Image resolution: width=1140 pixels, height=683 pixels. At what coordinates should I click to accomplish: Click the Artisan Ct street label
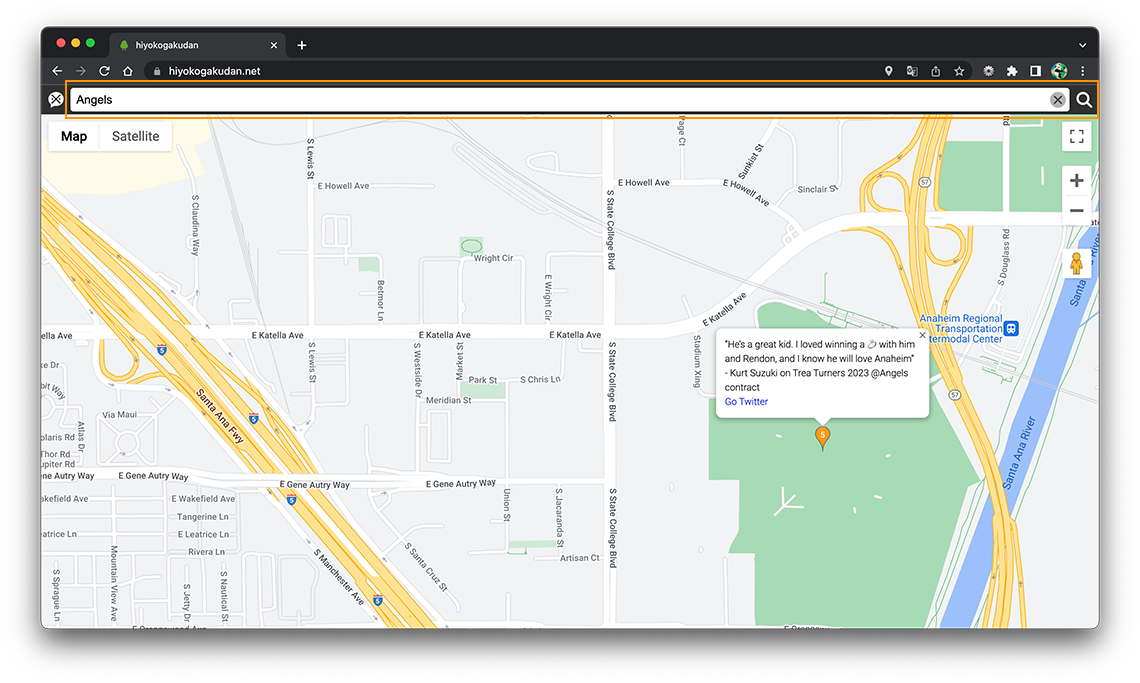pos(579,558)
